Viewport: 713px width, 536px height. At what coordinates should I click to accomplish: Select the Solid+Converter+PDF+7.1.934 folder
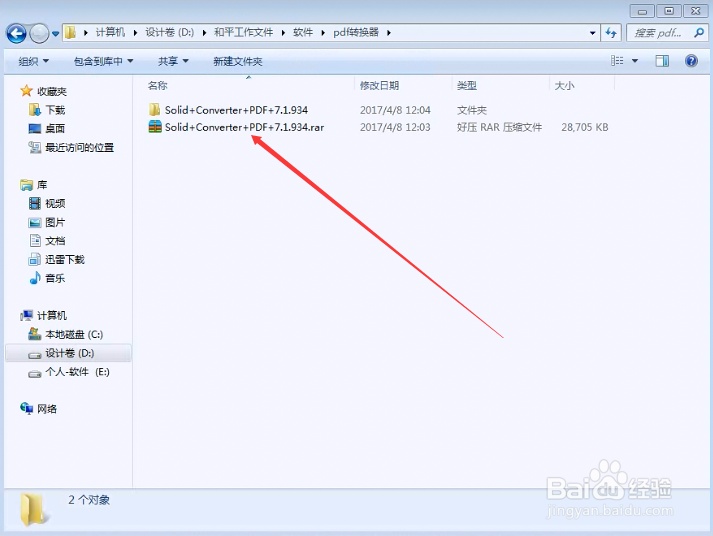(x=236, y=110)
